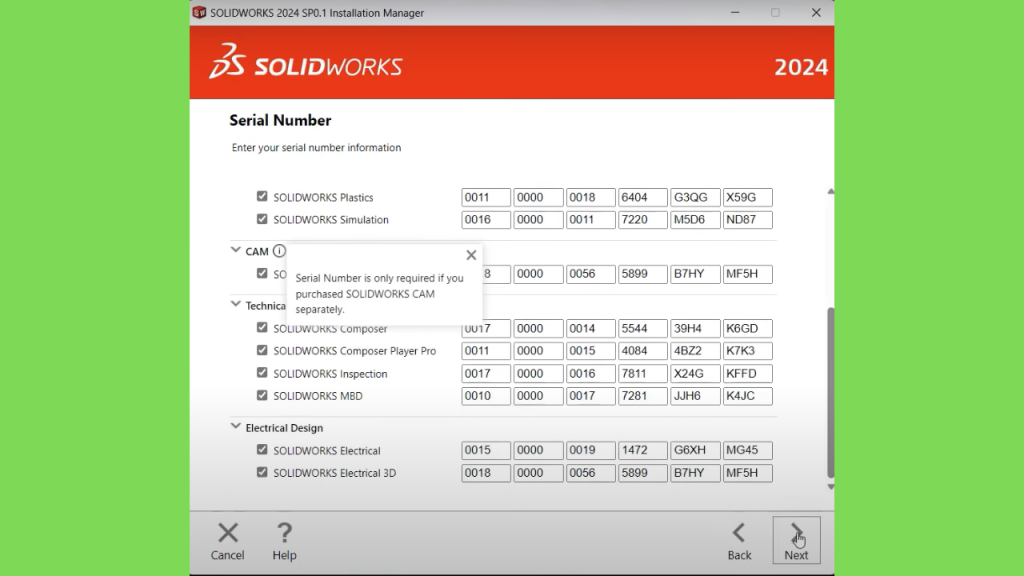Click Plastics serial field containing 0011
The width and height of the screenshot is (1024, 576).
[486, 197]
